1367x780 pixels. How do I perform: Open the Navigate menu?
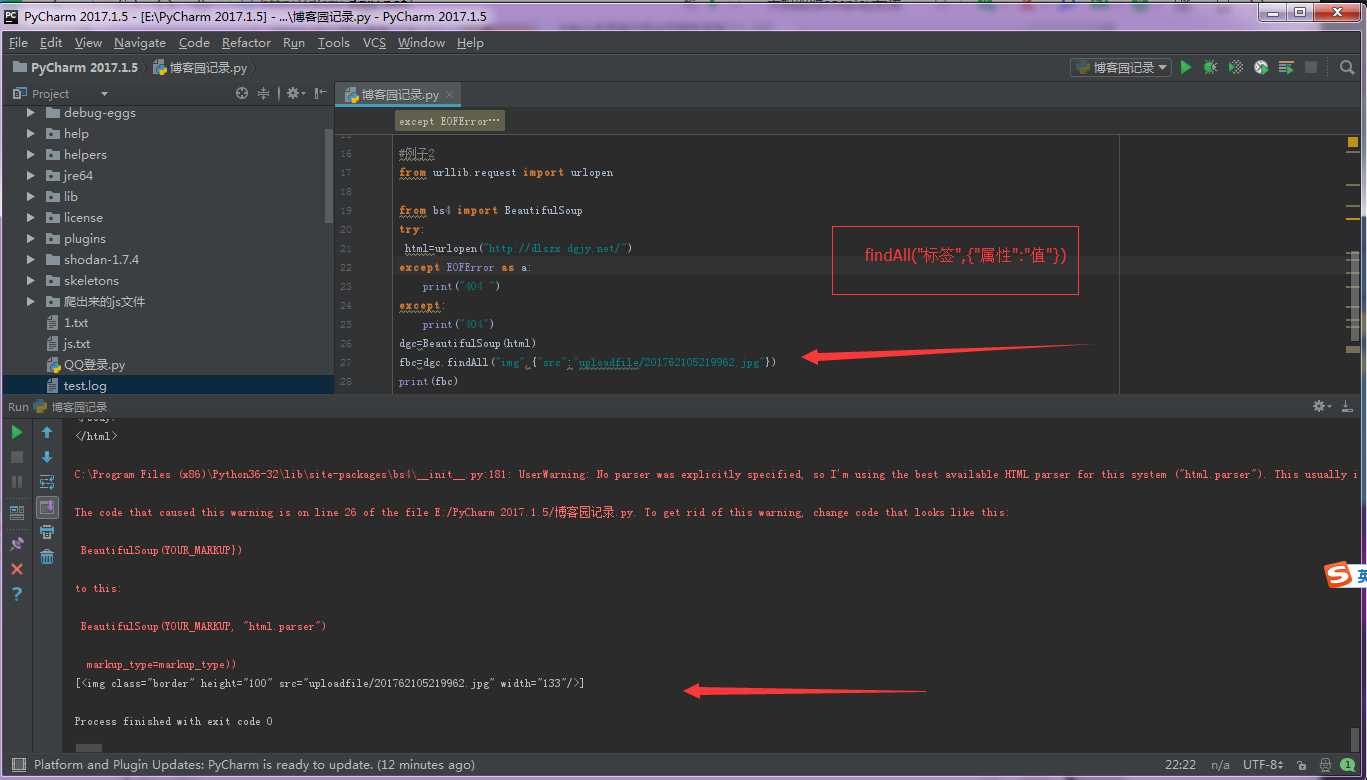[140, 42]
